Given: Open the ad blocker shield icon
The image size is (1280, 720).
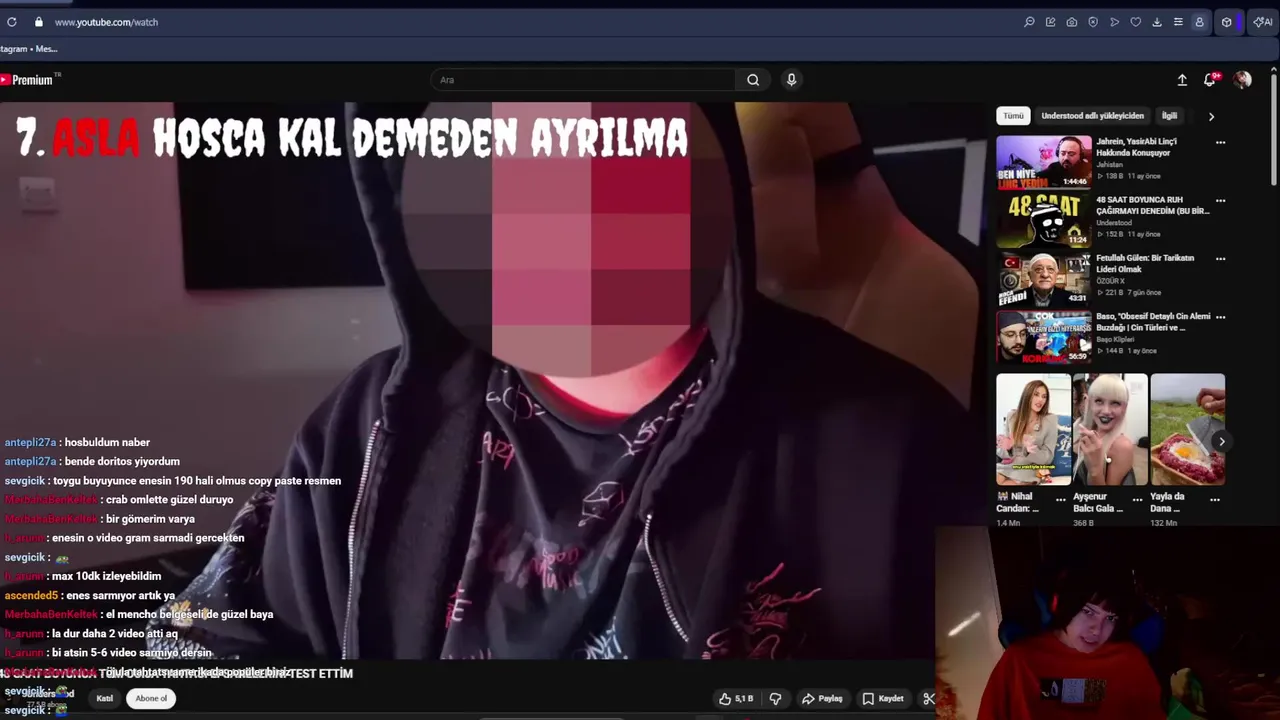Looking at the screenshot, I should click(x=1093, y=22).
